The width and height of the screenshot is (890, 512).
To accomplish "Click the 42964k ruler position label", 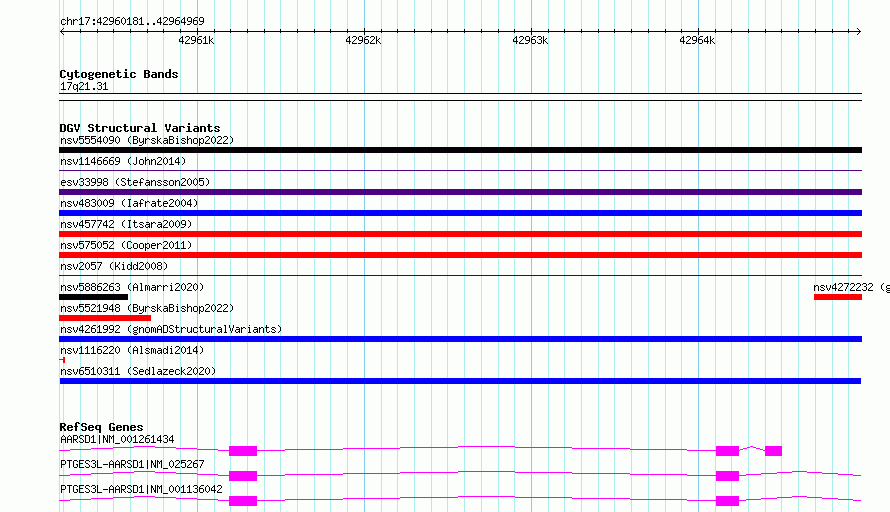I will click(x=696, y=40).
